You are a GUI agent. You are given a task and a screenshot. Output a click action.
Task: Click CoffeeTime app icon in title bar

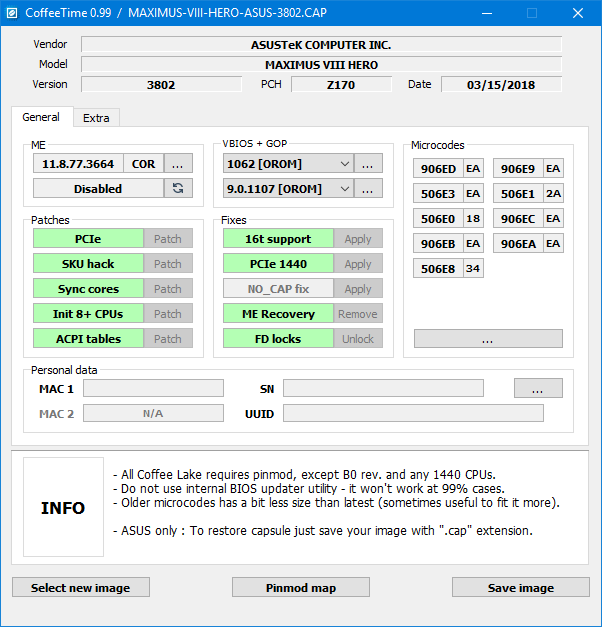click(12, 13)
